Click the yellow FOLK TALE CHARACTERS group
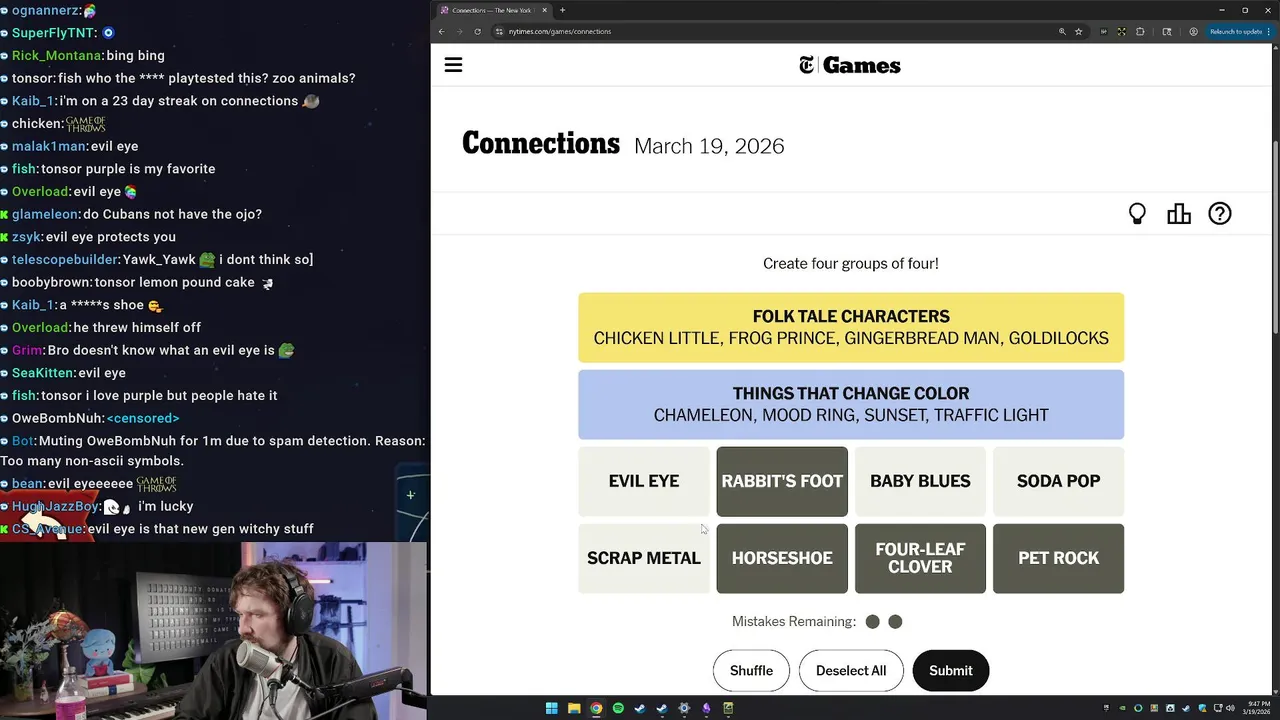1280x720 pixels. point(851,327)
